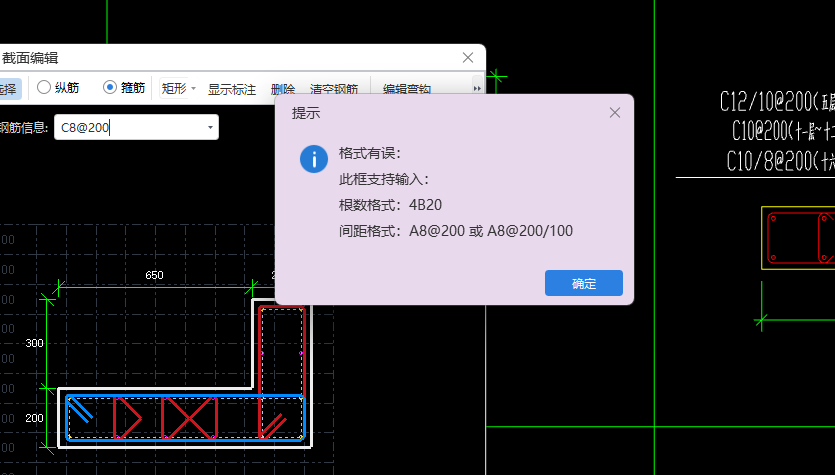Expand the toolbar overflow arrows
This screenshot has width=835, height=475.
click(x=477, y=88)
